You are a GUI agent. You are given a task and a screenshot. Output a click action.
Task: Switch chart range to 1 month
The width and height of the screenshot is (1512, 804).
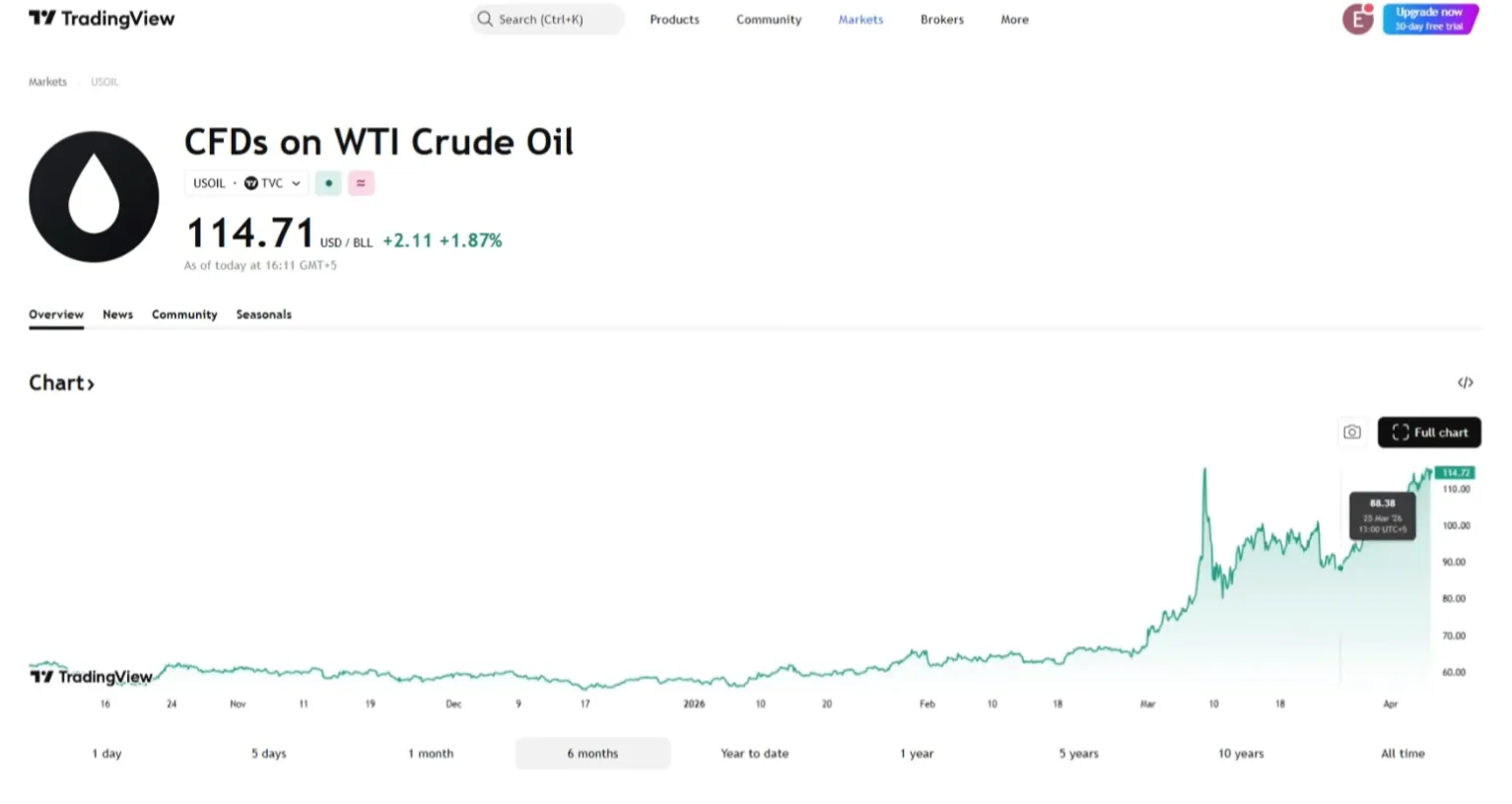coord(431,754)
